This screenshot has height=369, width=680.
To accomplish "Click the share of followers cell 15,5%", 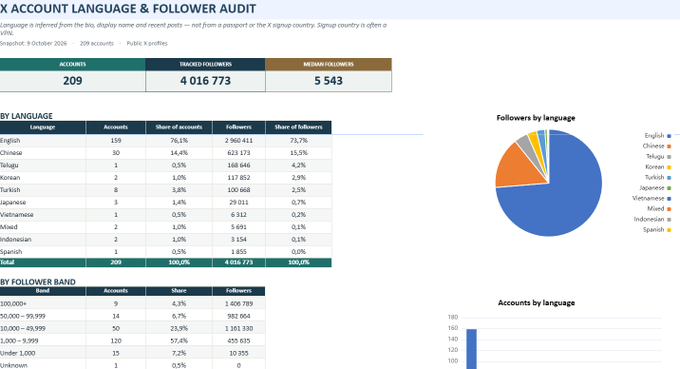I will point(298,153).
